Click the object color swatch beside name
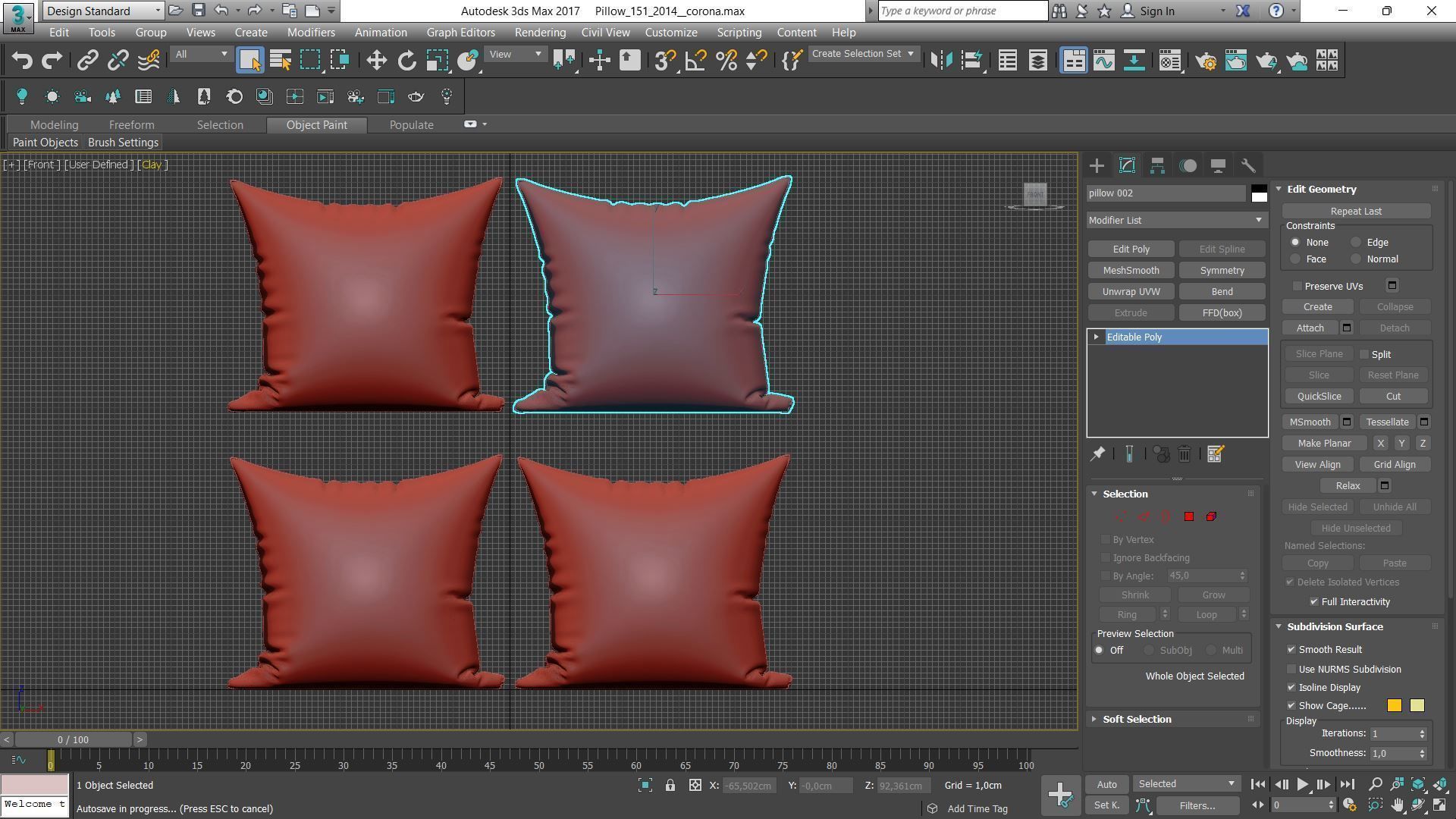Viewport: 1456px width, 819px height. coord(1259,193)
